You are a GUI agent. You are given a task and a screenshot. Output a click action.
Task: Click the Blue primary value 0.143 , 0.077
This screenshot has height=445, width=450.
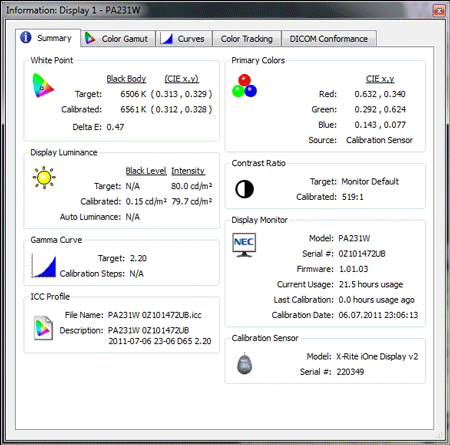[x=380, y=125]
